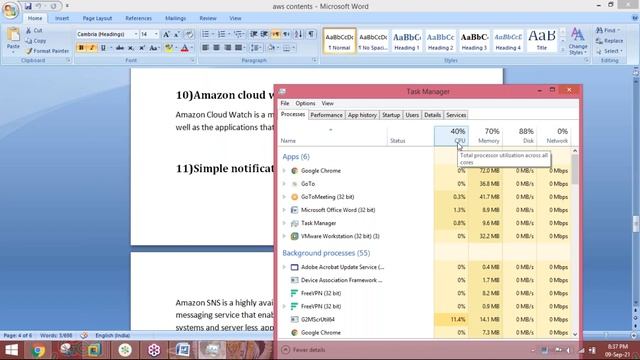
Task: Expand the VMware Workstation row
Action: pyautogui.click(x=284, y=236)
